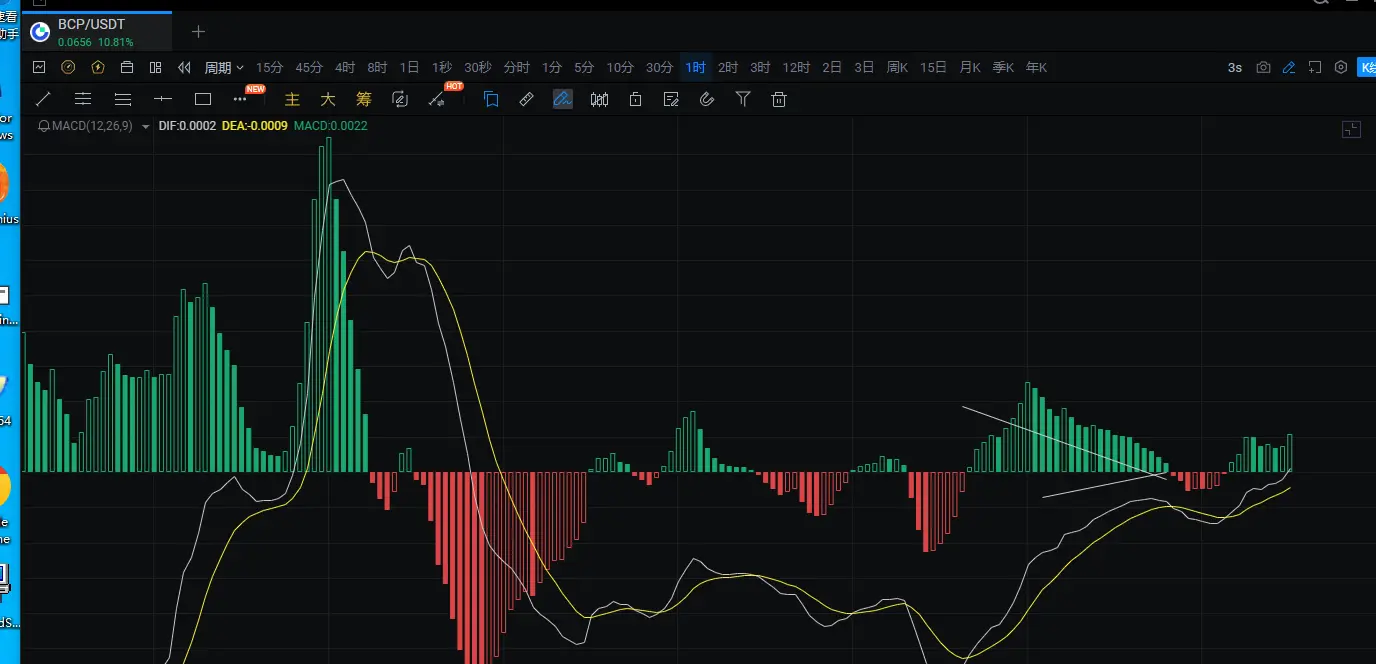1376x664 pixels.
Task: Switch to the 15日 timeframe
Action: point(933,67)
